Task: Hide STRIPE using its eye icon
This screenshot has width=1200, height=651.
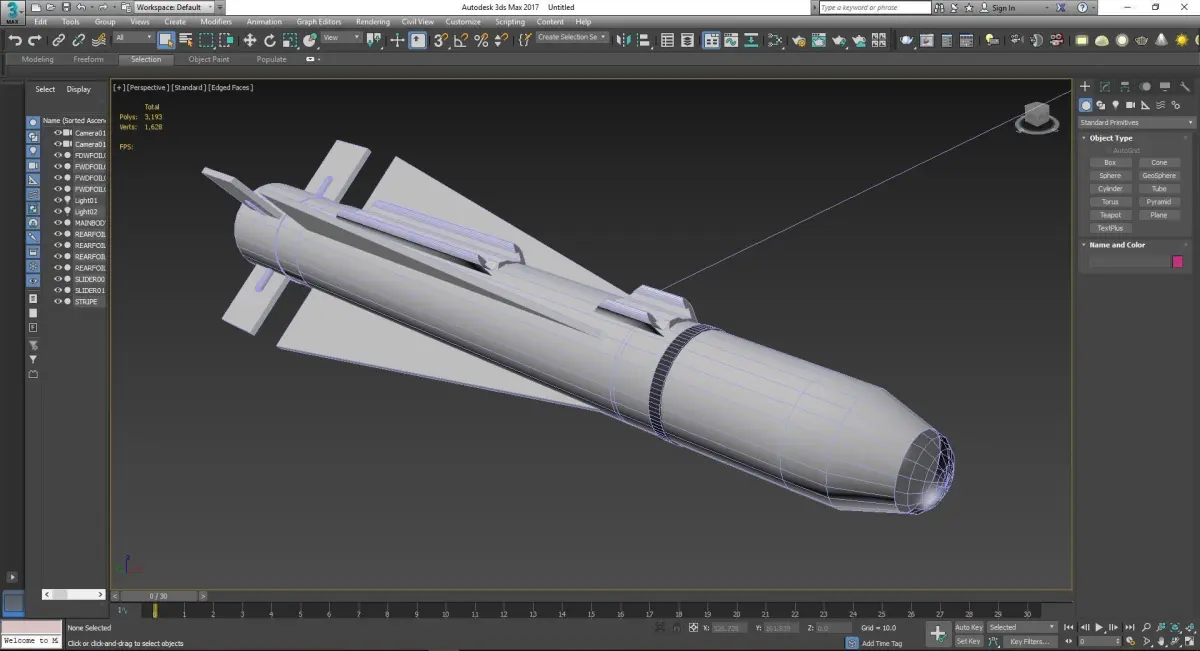Action: pyautogui.click(x=57, y=301)
